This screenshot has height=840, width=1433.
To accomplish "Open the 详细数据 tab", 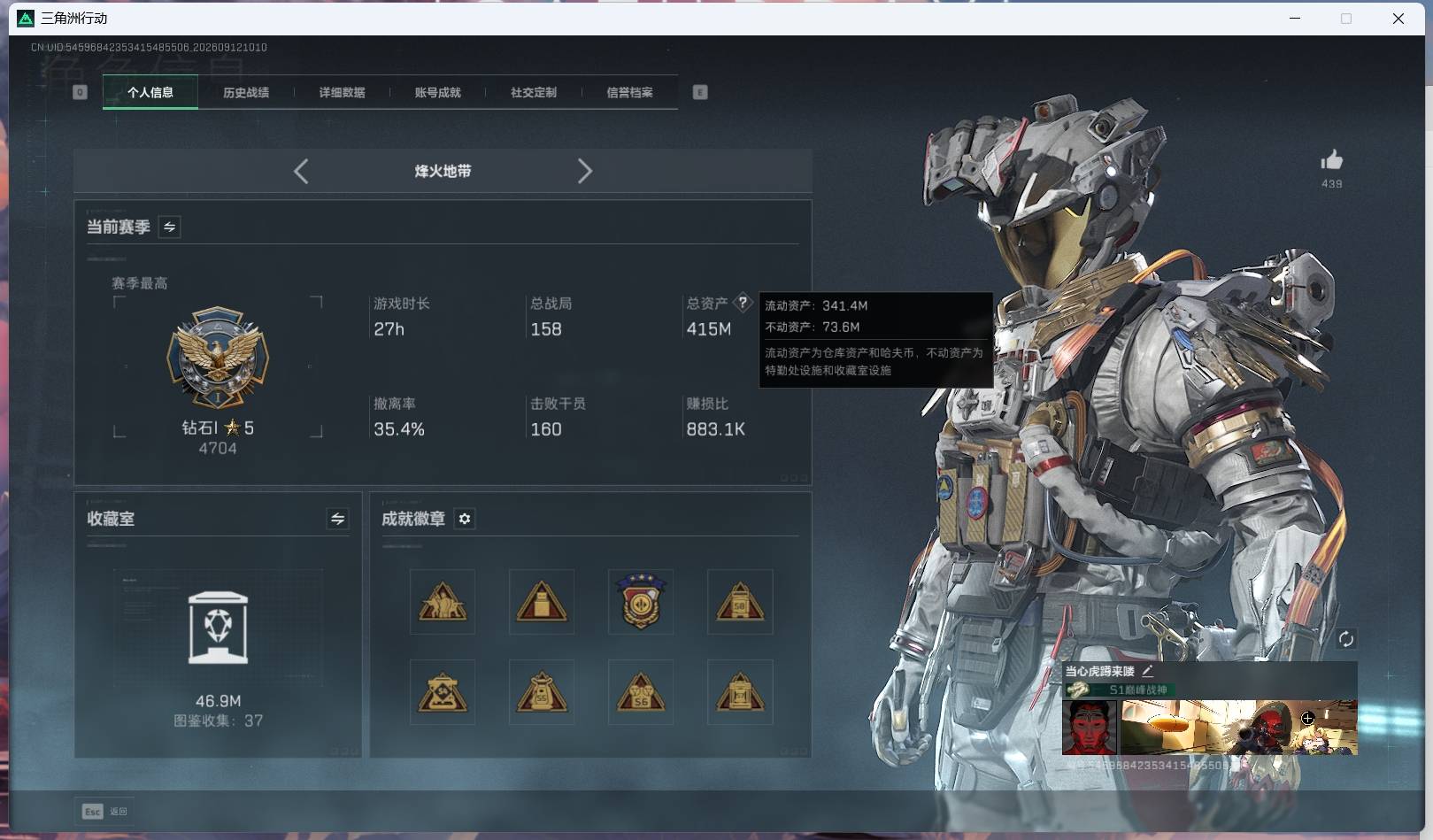I will [x=342, y=92].
